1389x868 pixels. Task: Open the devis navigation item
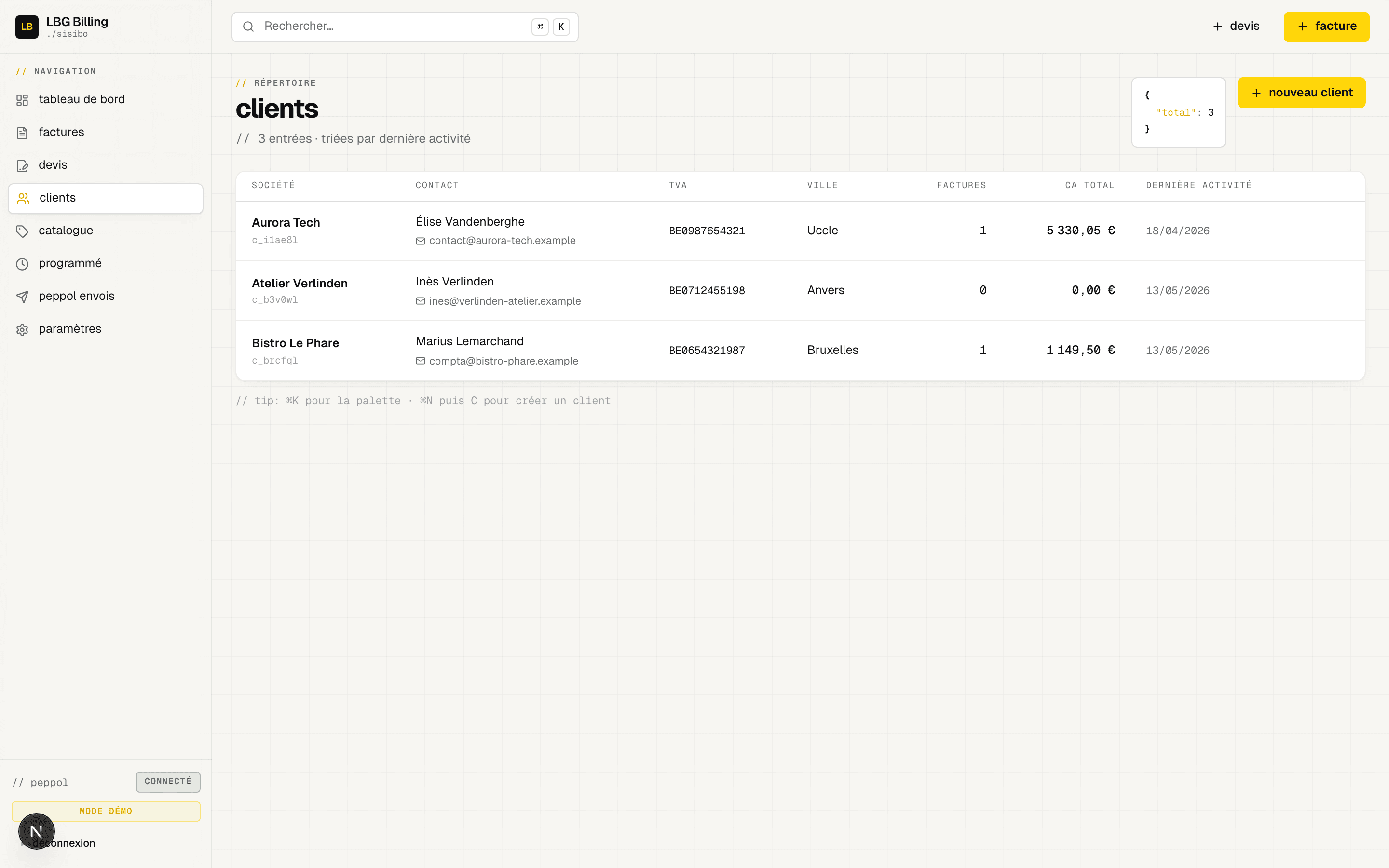[106, 165]
